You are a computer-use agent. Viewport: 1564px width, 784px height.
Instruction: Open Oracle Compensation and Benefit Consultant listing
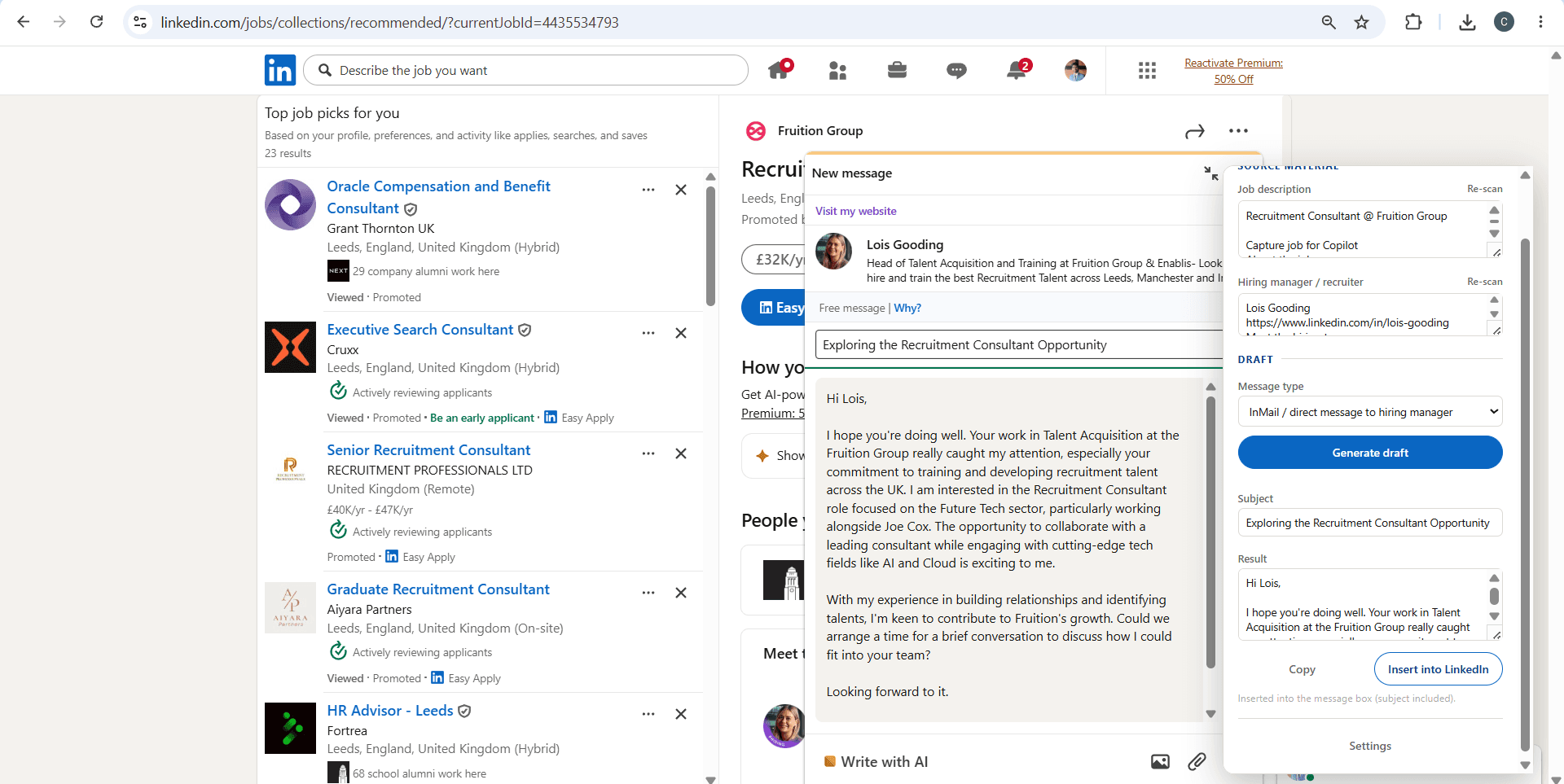coord(438,197)
